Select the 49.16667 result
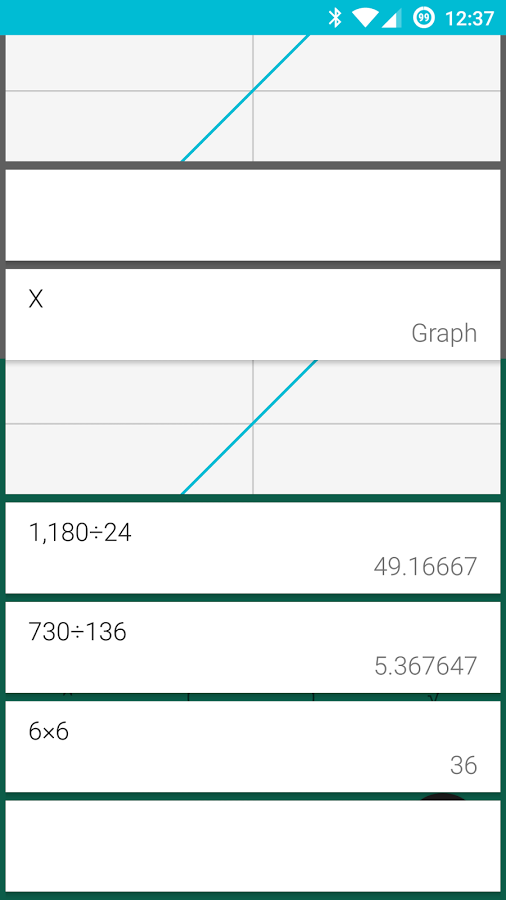The height and width of the screenshot is (900, 506). click(425, 567)
